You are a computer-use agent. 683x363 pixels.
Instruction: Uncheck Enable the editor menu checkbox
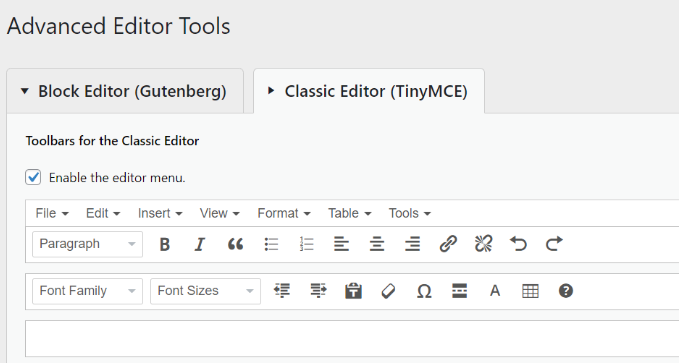[33, 177]
